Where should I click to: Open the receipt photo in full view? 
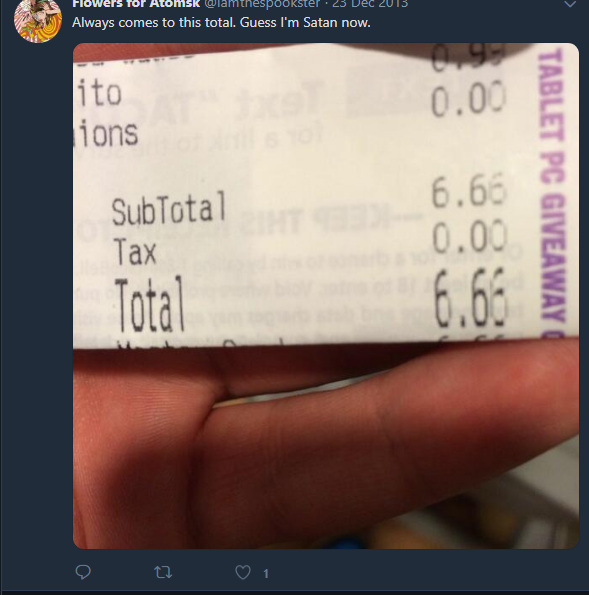(x=326, y=296)
